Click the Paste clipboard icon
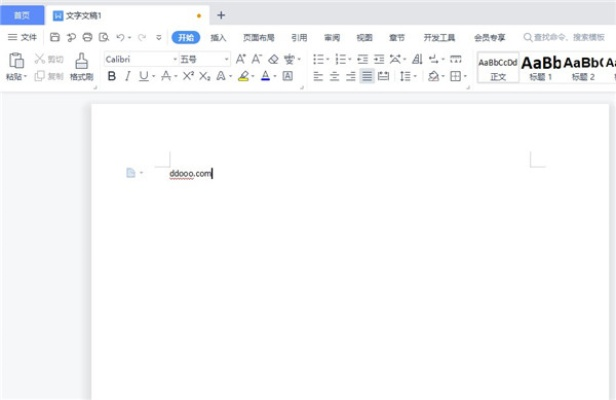 pos(16,61)
